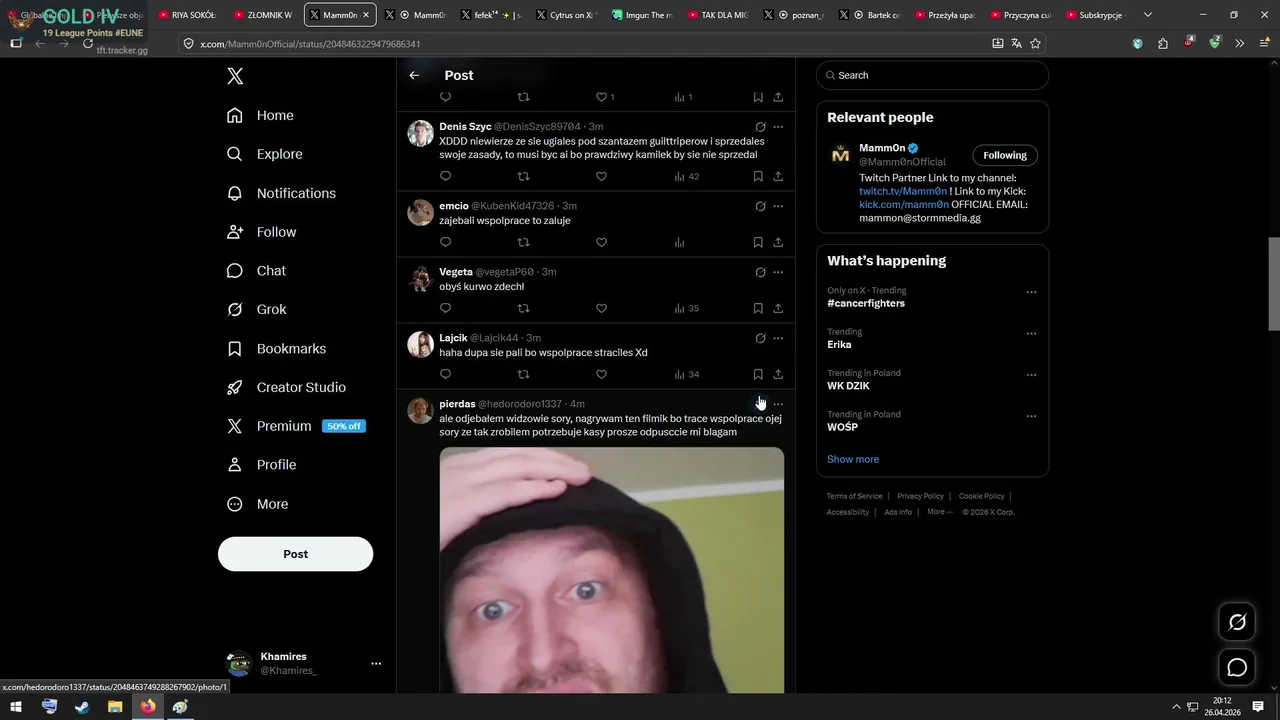
Task: Open more options on Lajcik's comment
Action: tap(778, 338)
